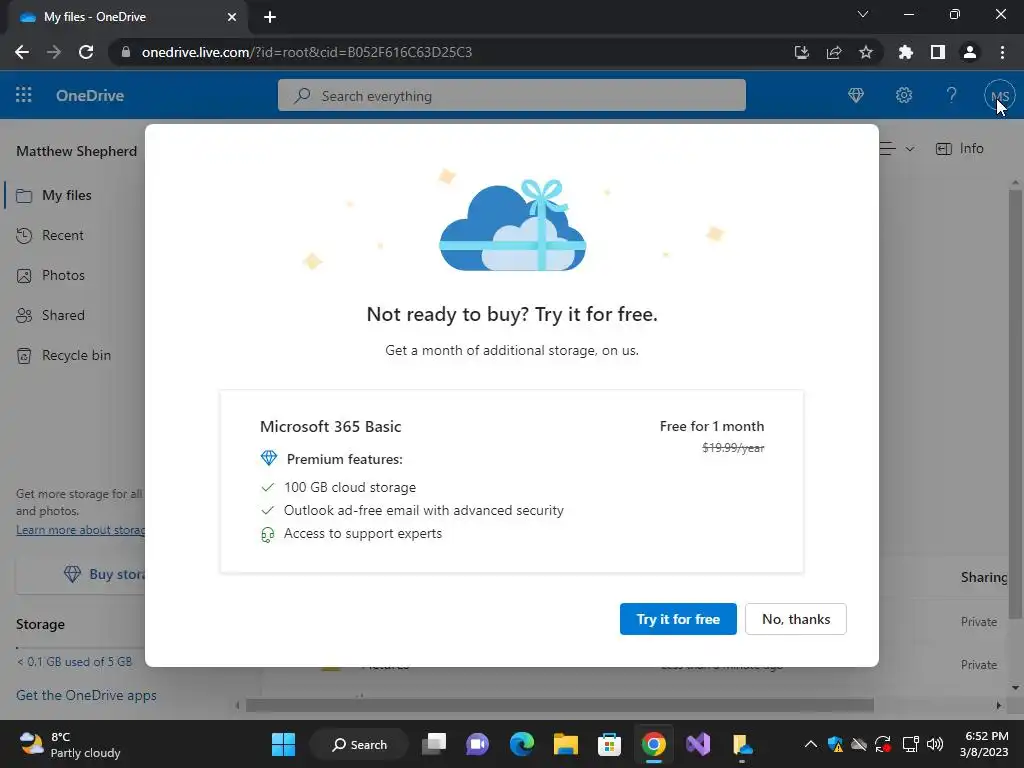Open the Windows Start menu

(x=283, y=744)
